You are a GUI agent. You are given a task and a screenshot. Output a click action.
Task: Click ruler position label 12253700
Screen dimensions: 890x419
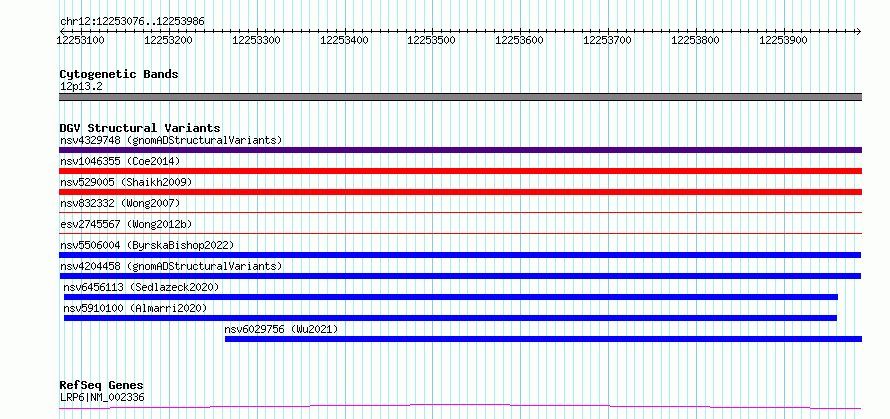click(x=607, y=40)
